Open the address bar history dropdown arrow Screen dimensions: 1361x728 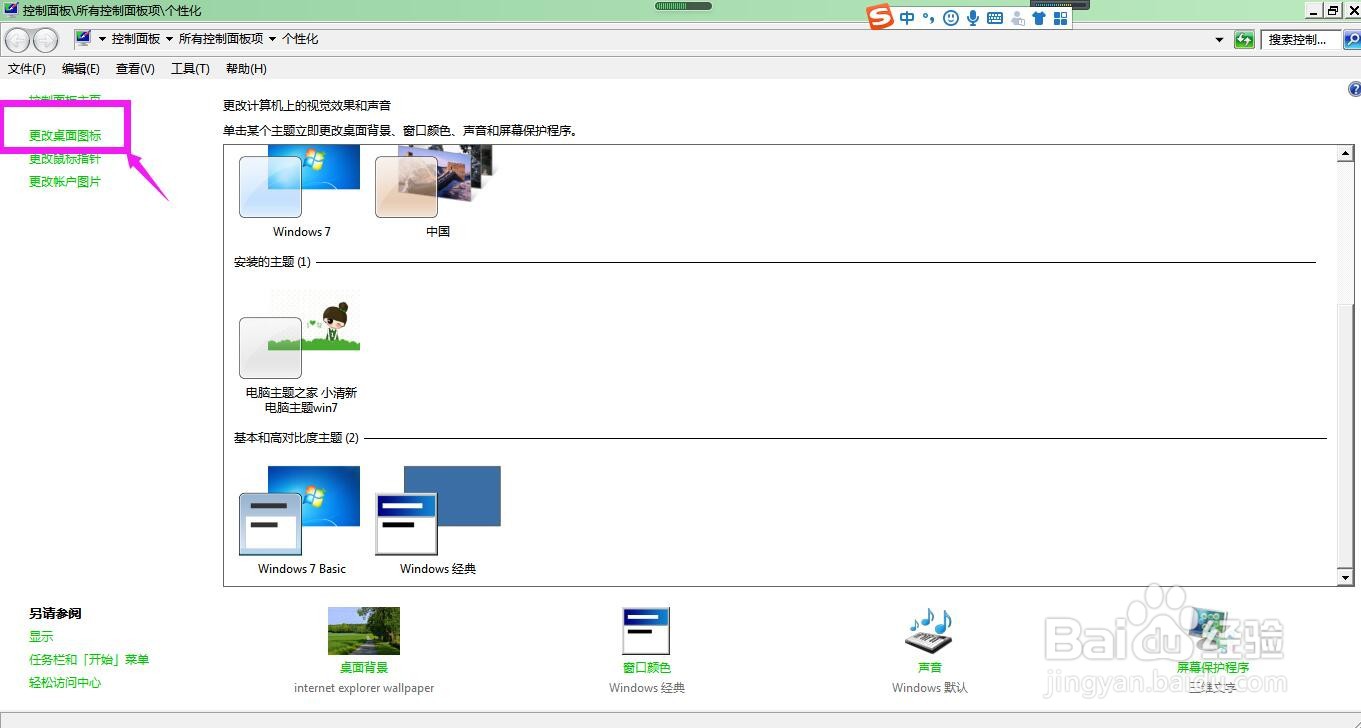(x=1219, y=40)
